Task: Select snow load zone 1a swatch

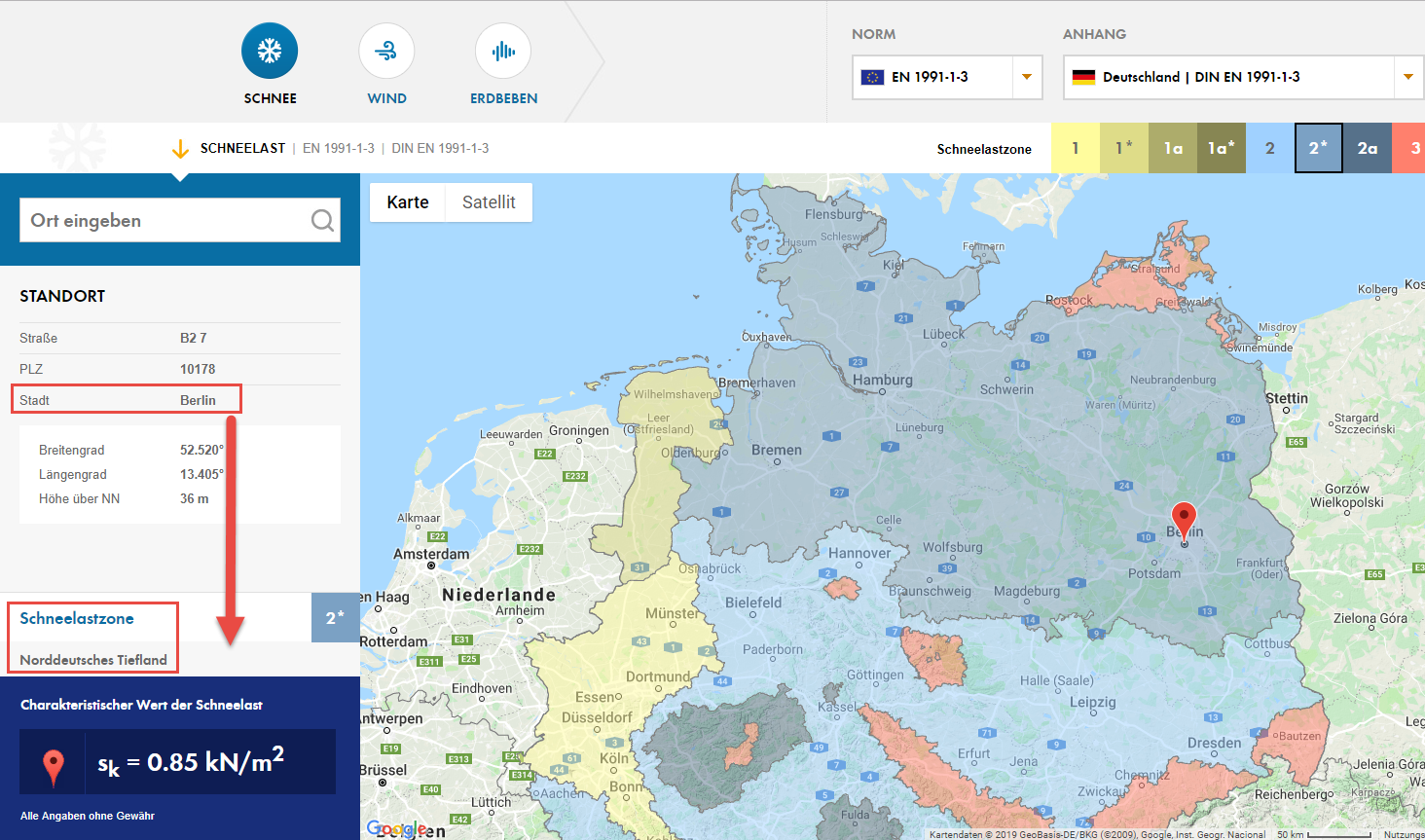Action: pyautogui.click(x=1173, y=148)
